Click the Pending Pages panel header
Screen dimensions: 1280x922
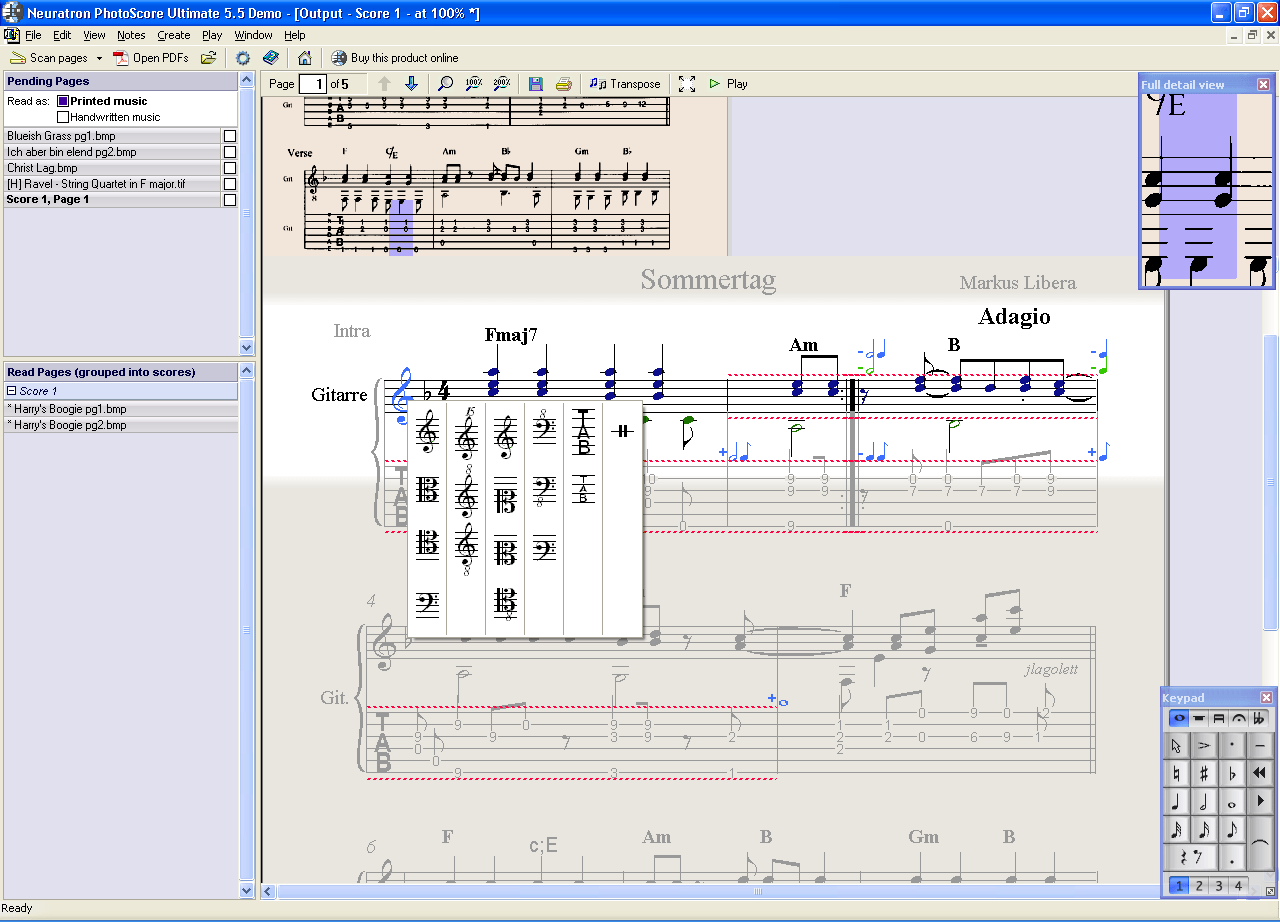[x=121, y=81]
